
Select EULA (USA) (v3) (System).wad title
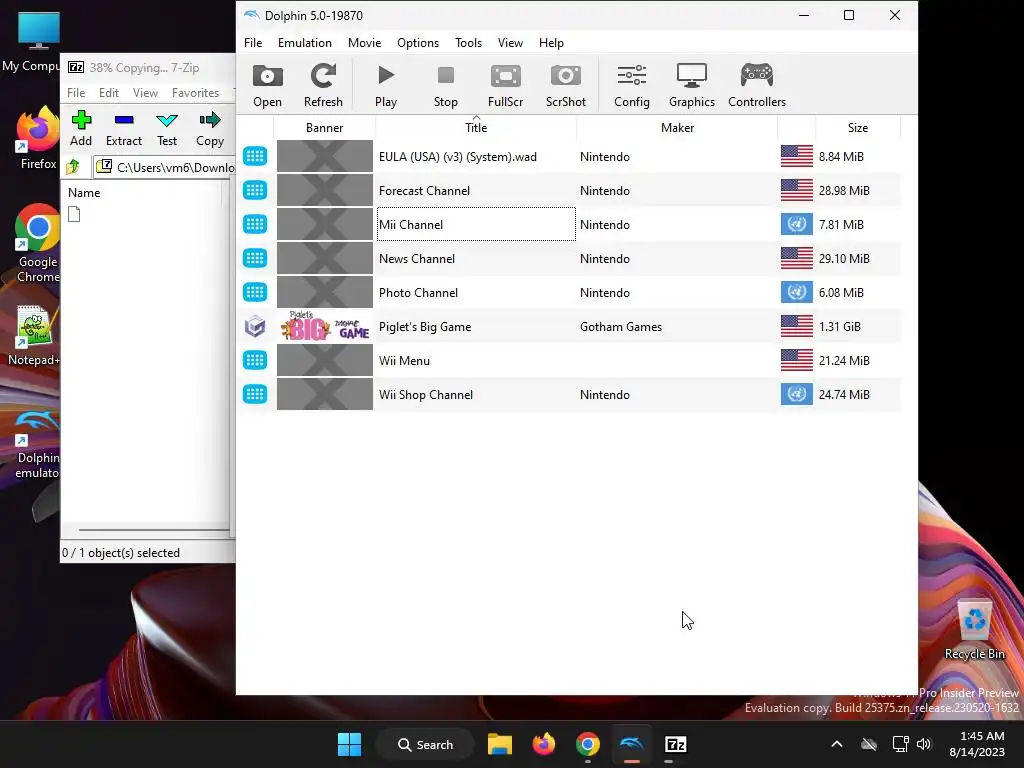458,157
